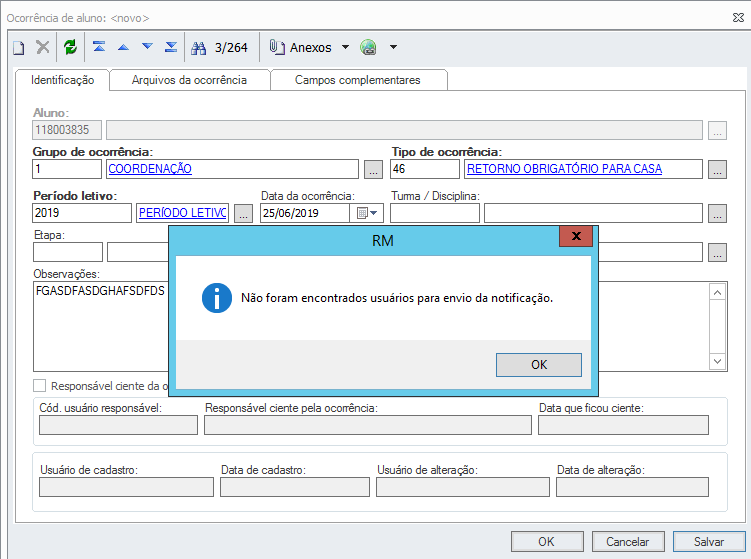751x559 pixels.
Task: Close the RM dialog with red X
Action: [x=576, y=236]
